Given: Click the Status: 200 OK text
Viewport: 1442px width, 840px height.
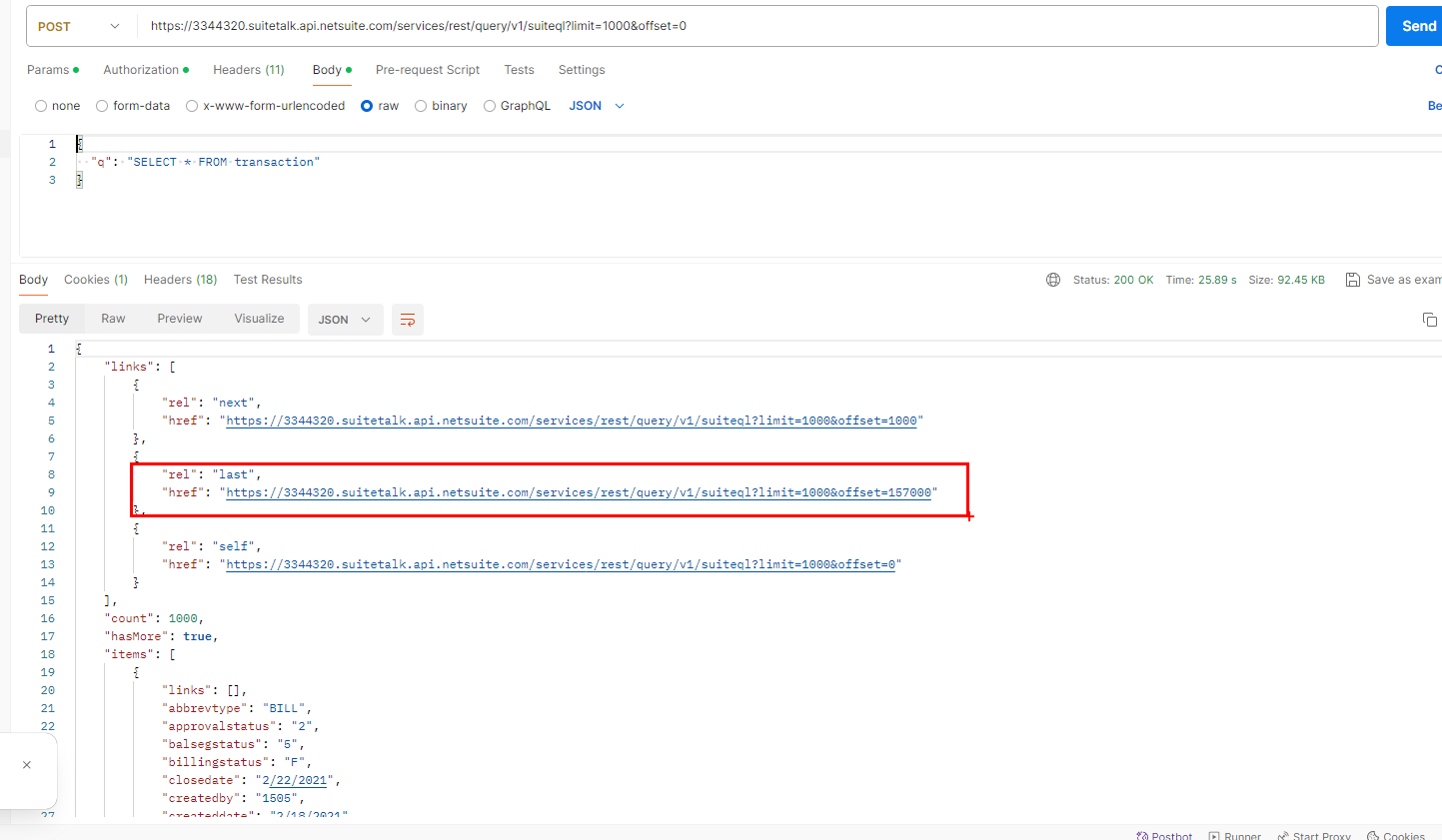Looking at the screenshot, I should (1113, 280).
